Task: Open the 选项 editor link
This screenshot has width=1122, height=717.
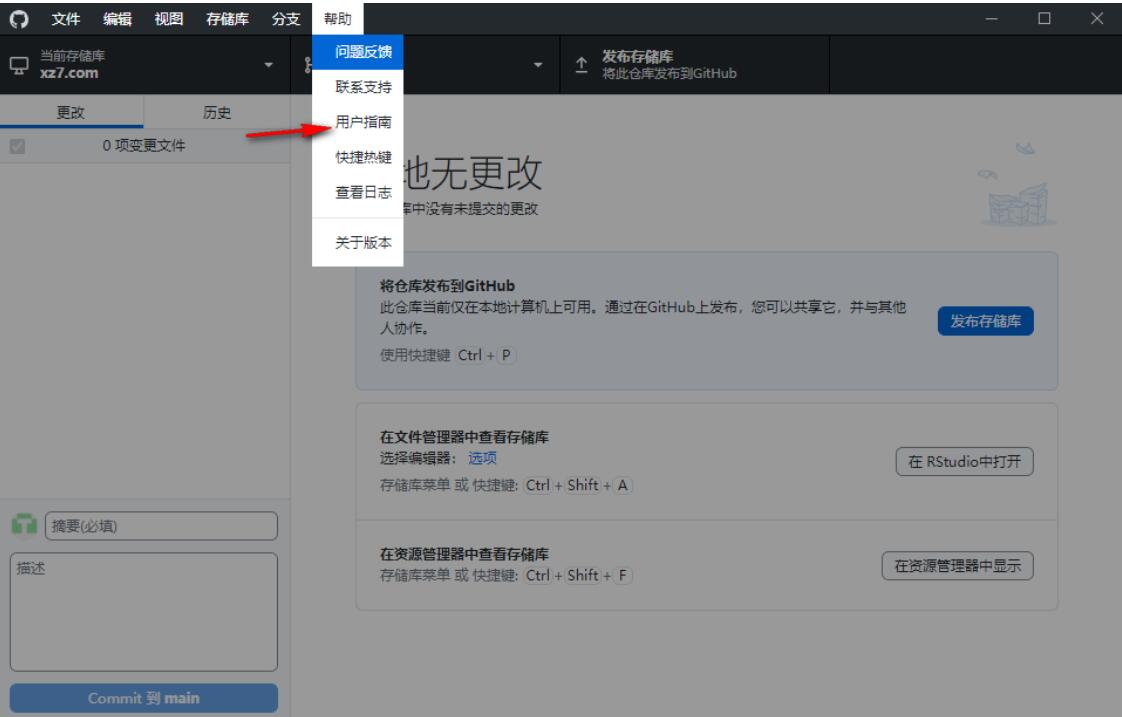Action: 482,458
